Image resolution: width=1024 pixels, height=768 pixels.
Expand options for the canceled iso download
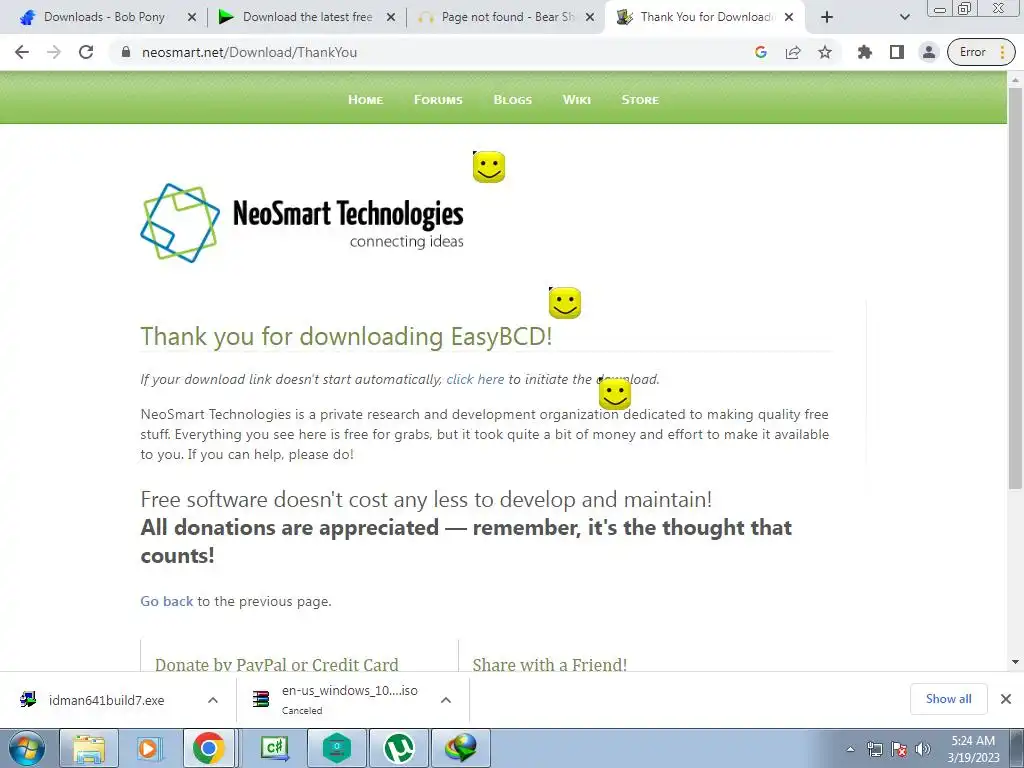tap(446, 700)
